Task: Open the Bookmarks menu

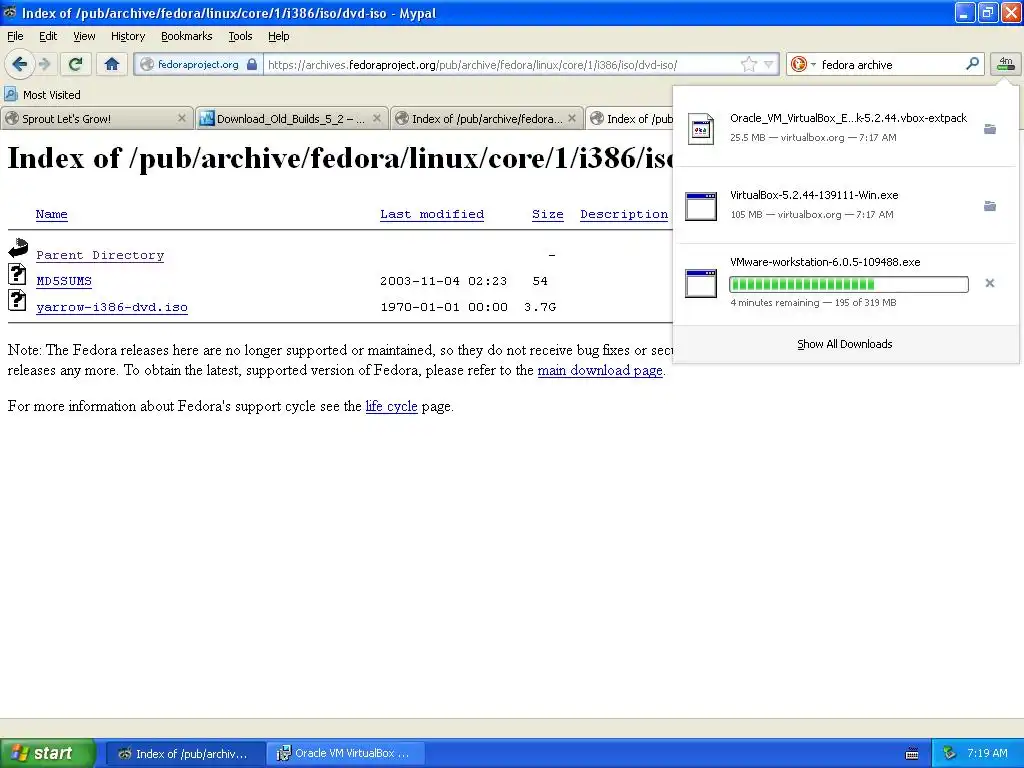Action: coord(186,36)
